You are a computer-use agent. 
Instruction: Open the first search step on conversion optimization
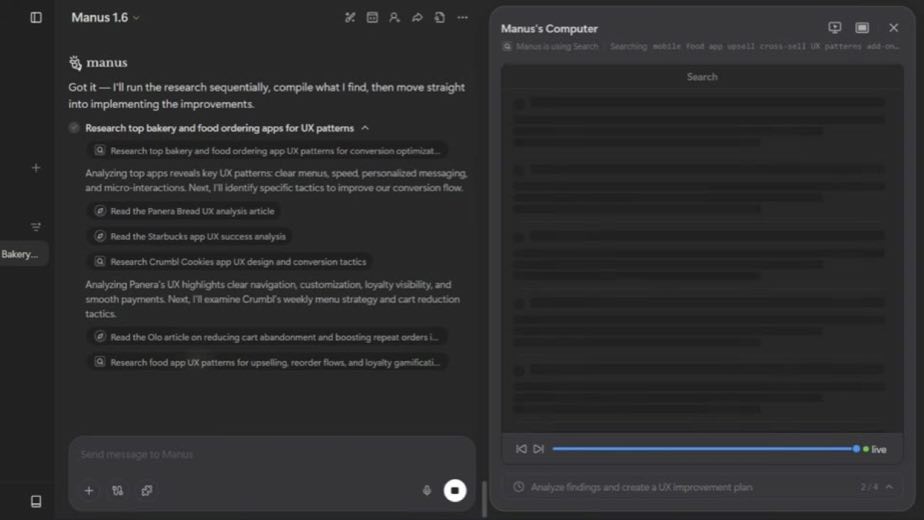tap(268, 151)
